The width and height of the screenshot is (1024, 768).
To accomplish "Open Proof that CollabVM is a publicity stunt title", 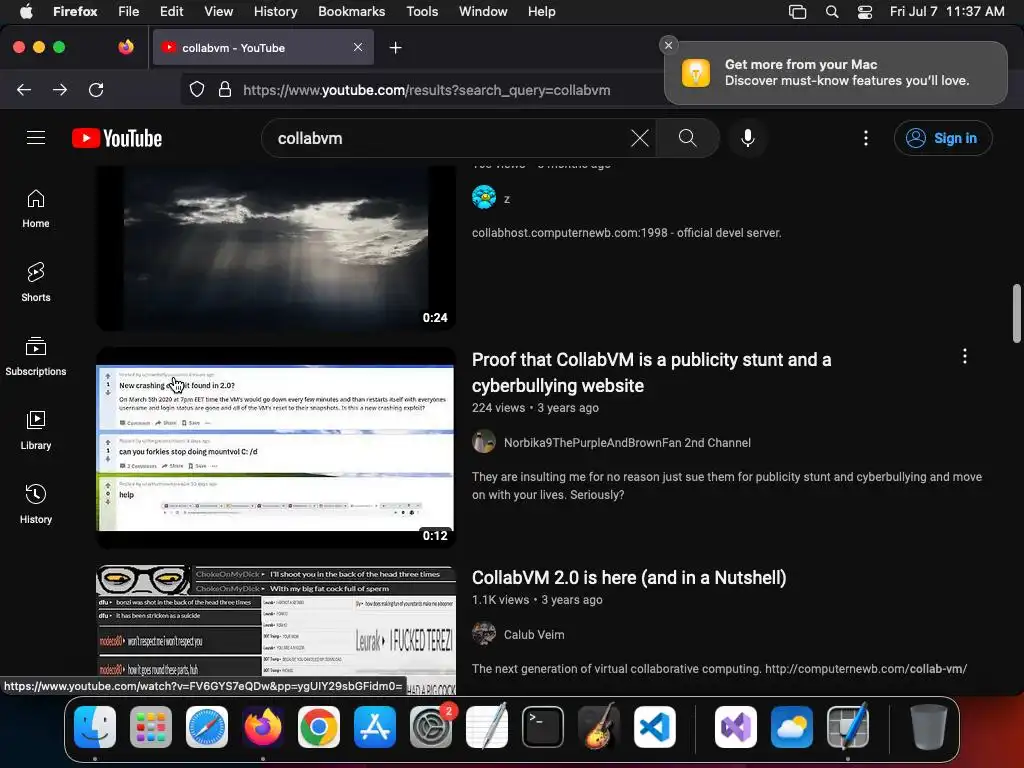I will [651, 372].
